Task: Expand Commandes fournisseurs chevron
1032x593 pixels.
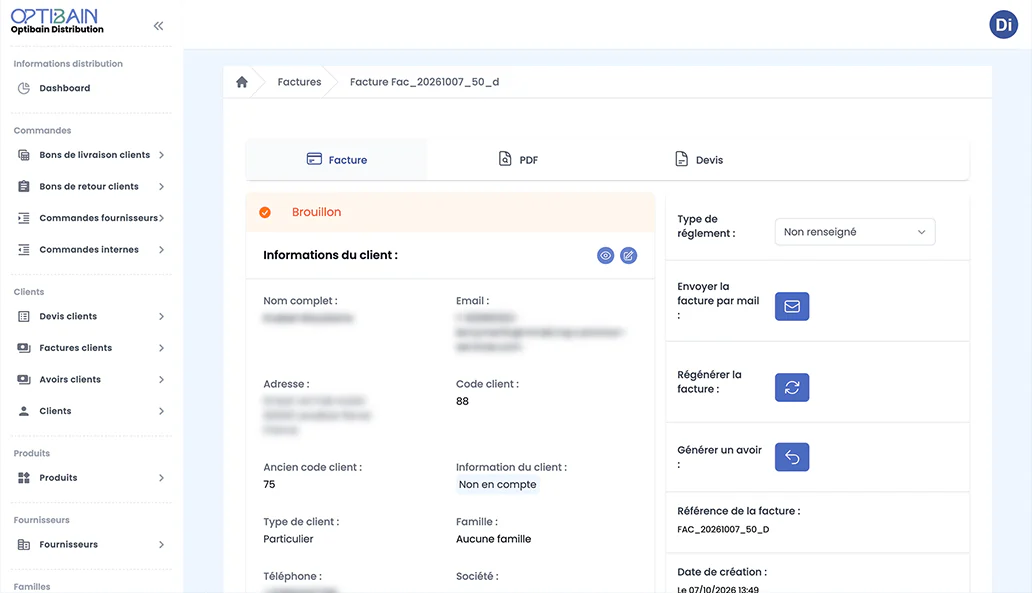Action: [161, 218]
